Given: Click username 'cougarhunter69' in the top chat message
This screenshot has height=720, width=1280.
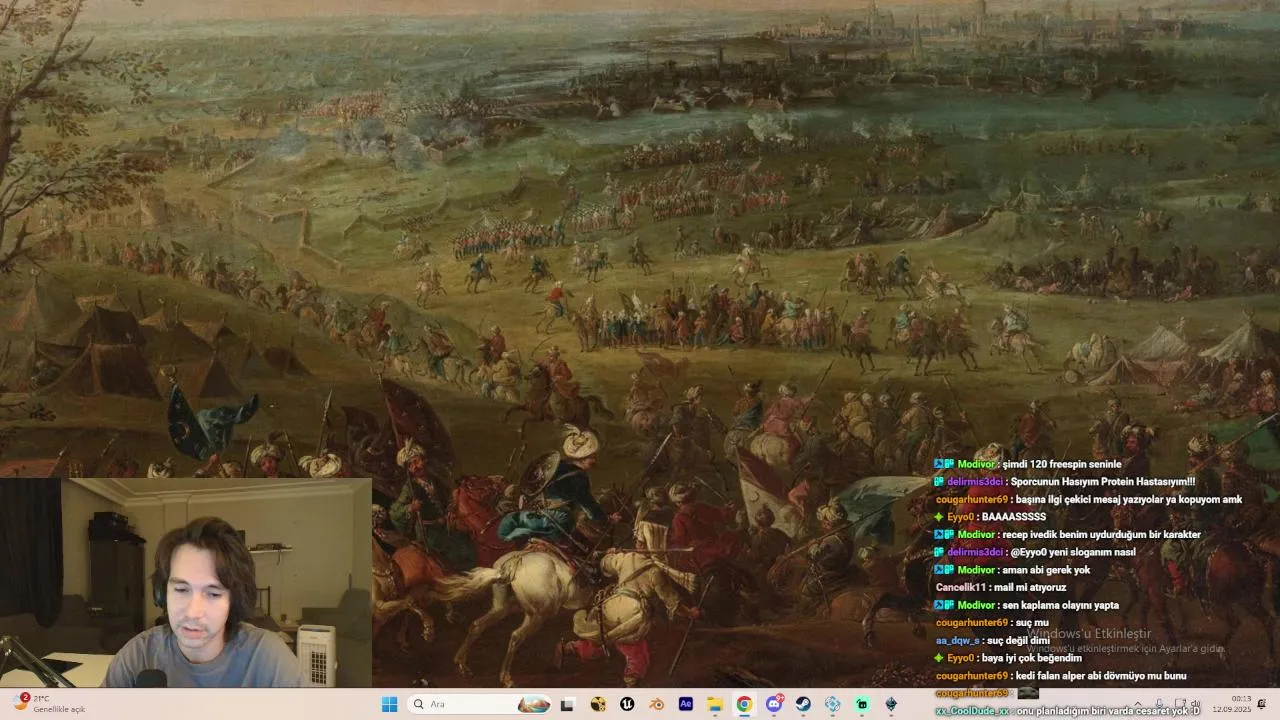Looking at the screenshot, I should click(972, 499).
